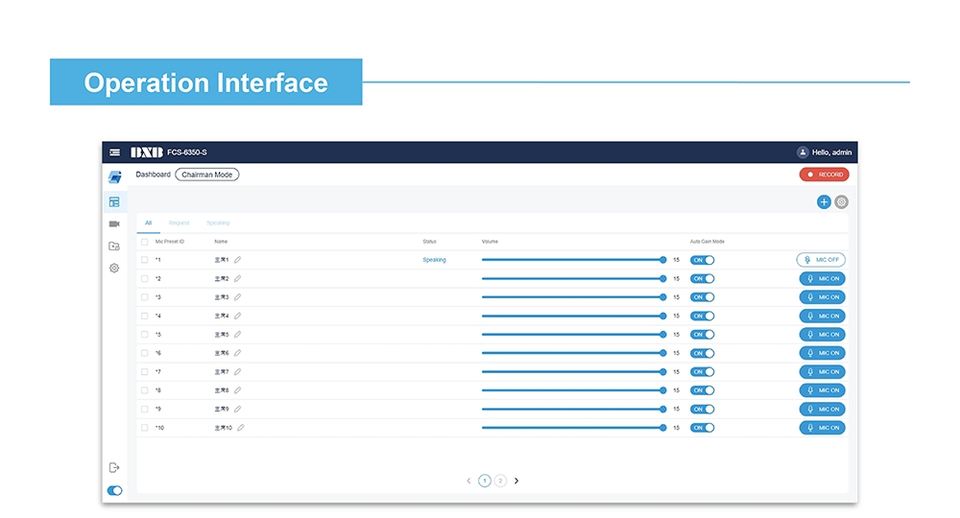This screenshot has height=518, width=960.
Task: Open the meeting icon atop the sidebar
Action: (114, 177)
